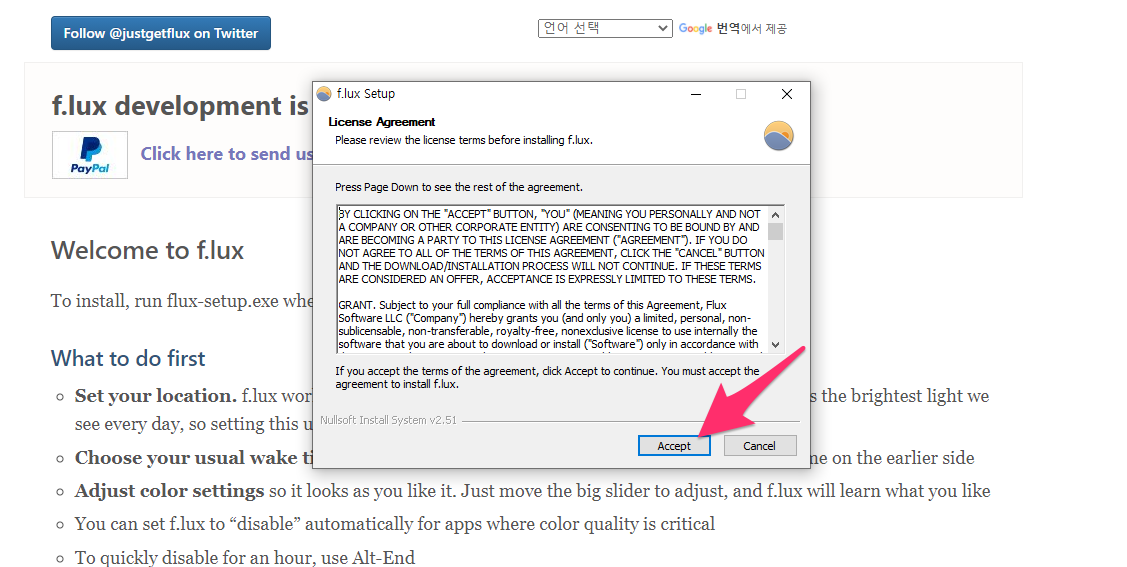The width and height of the screenshot is (1127, 567).
Task: Click the f.lux icon in dialog title bar
Action: pyautogui.click(x=324, y=94)
